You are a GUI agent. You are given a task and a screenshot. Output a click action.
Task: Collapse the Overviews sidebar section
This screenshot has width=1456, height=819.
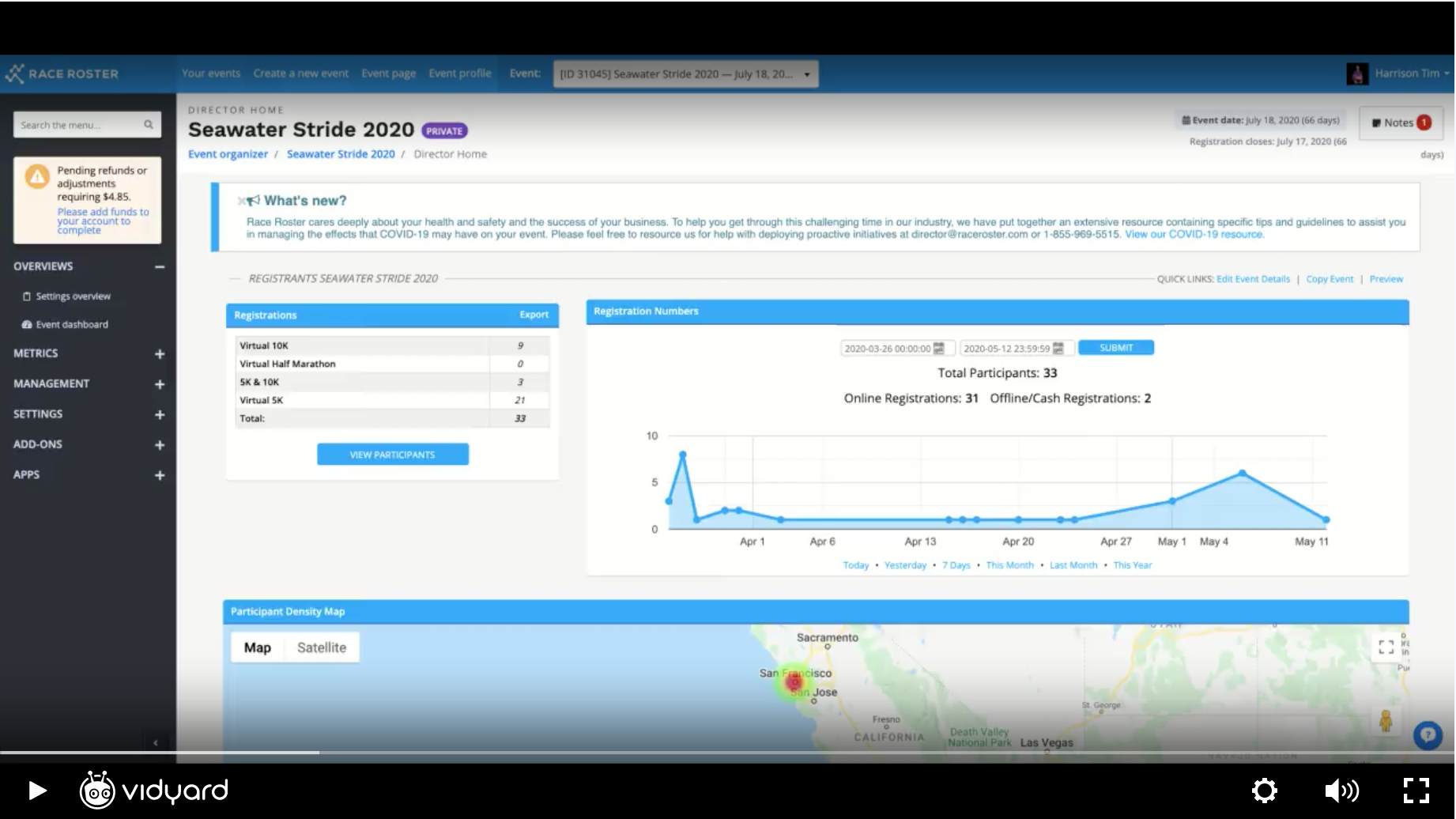click(x=160, y=267)
